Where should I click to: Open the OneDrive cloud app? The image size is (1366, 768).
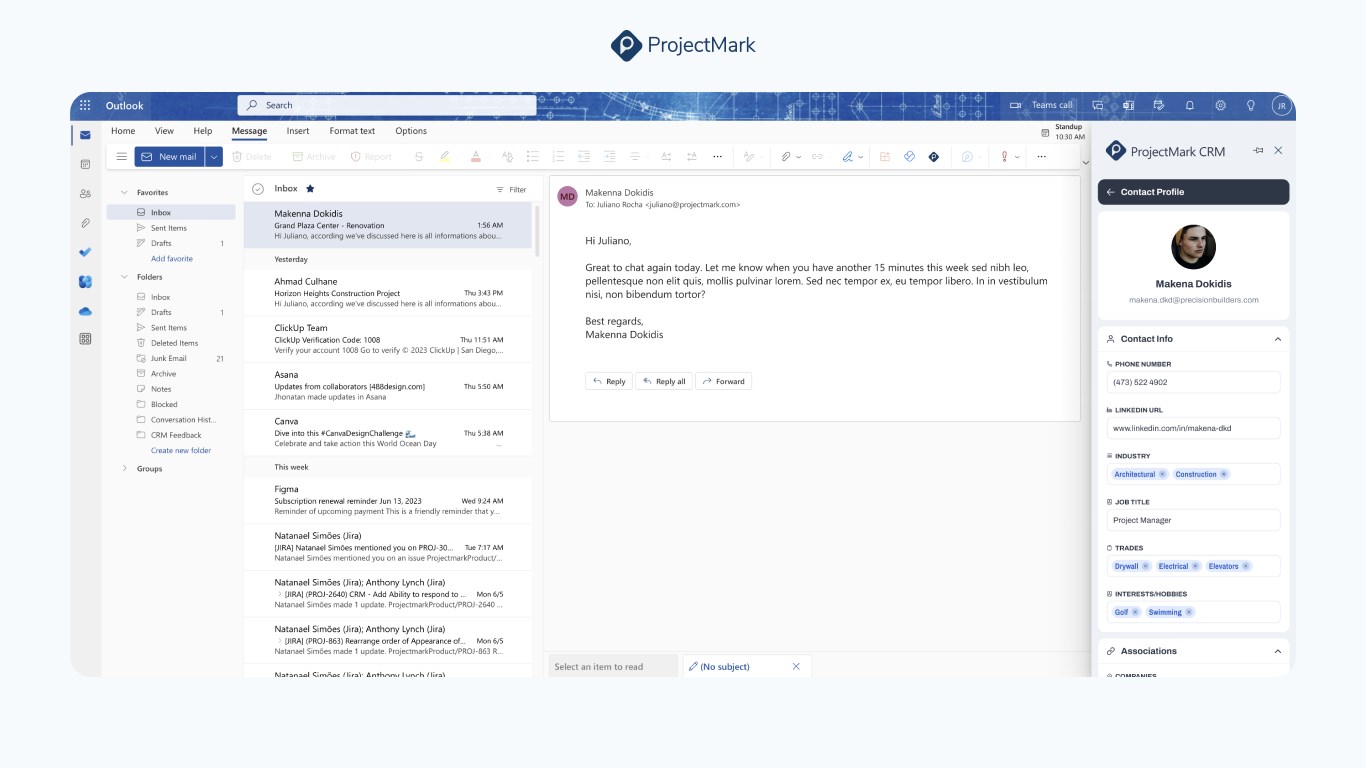(85, 311)
